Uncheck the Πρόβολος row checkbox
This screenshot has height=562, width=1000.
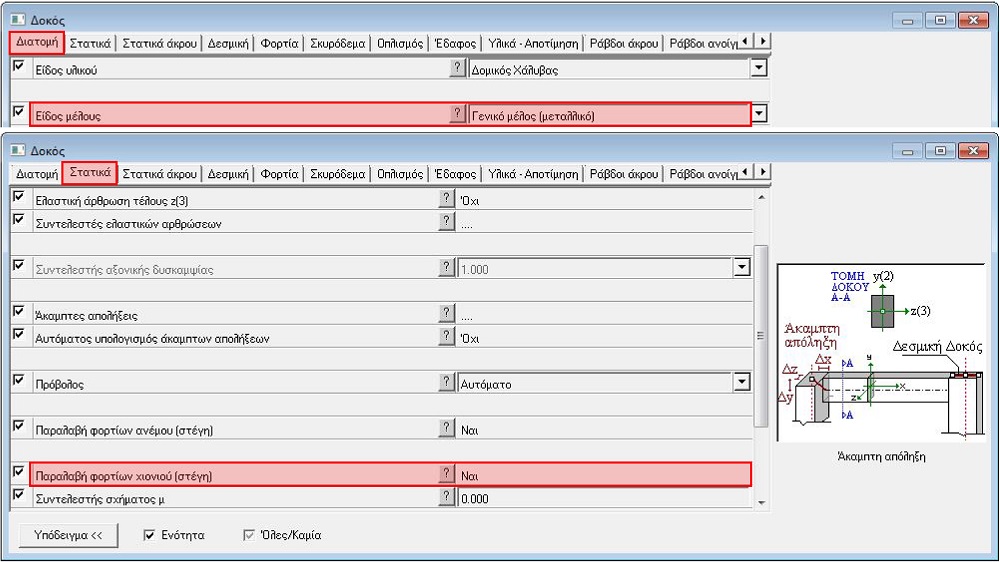pos(18,381)
